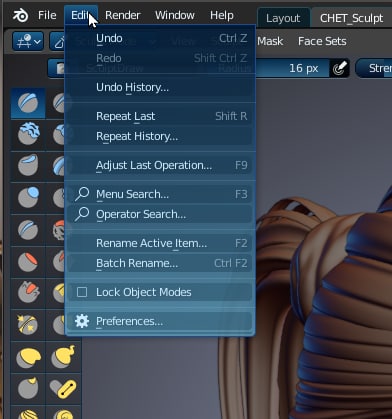This screenshot has width=392, height=419.
Task: Toggle radius pen pressure icon
Action: click(x=339, y=68)
